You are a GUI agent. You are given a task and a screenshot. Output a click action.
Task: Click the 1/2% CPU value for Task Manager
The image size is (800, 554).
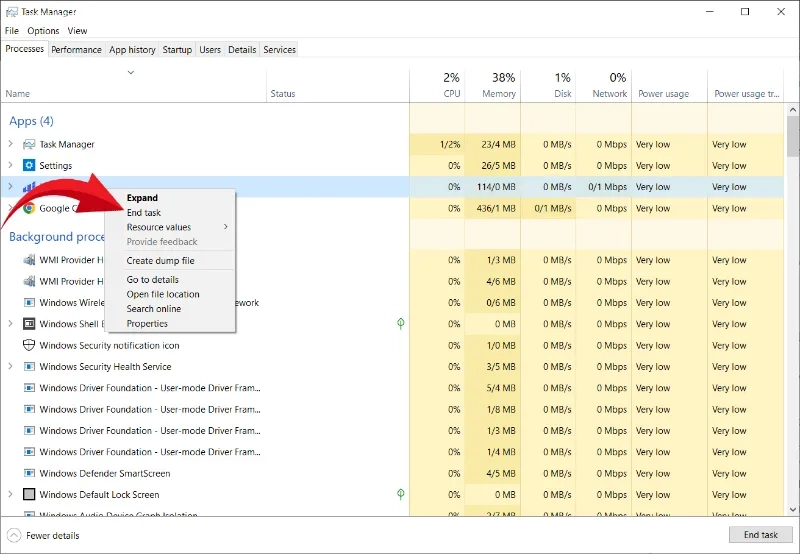click(450, 144)
